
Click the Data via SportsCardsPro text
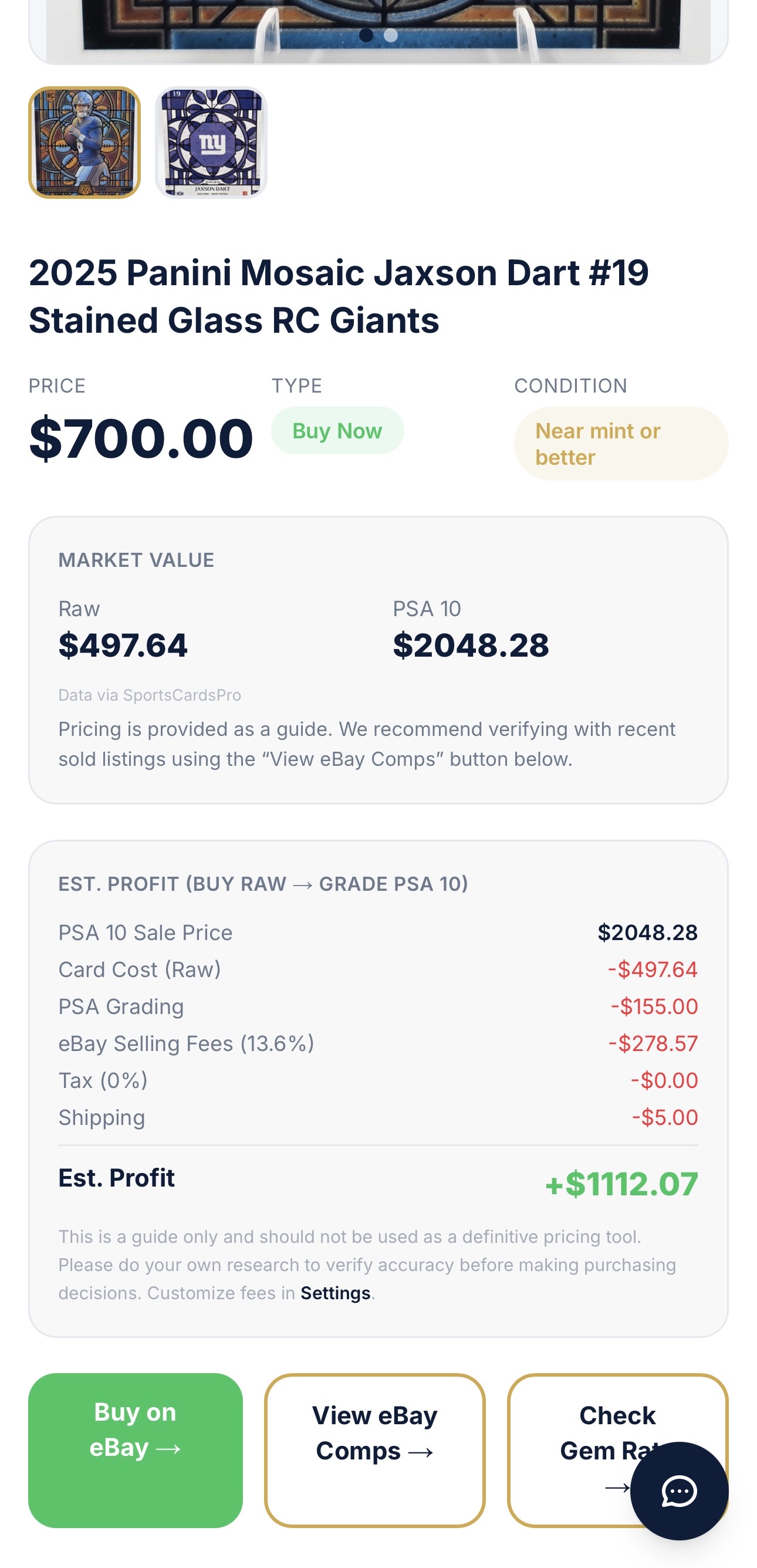point(150,695)
